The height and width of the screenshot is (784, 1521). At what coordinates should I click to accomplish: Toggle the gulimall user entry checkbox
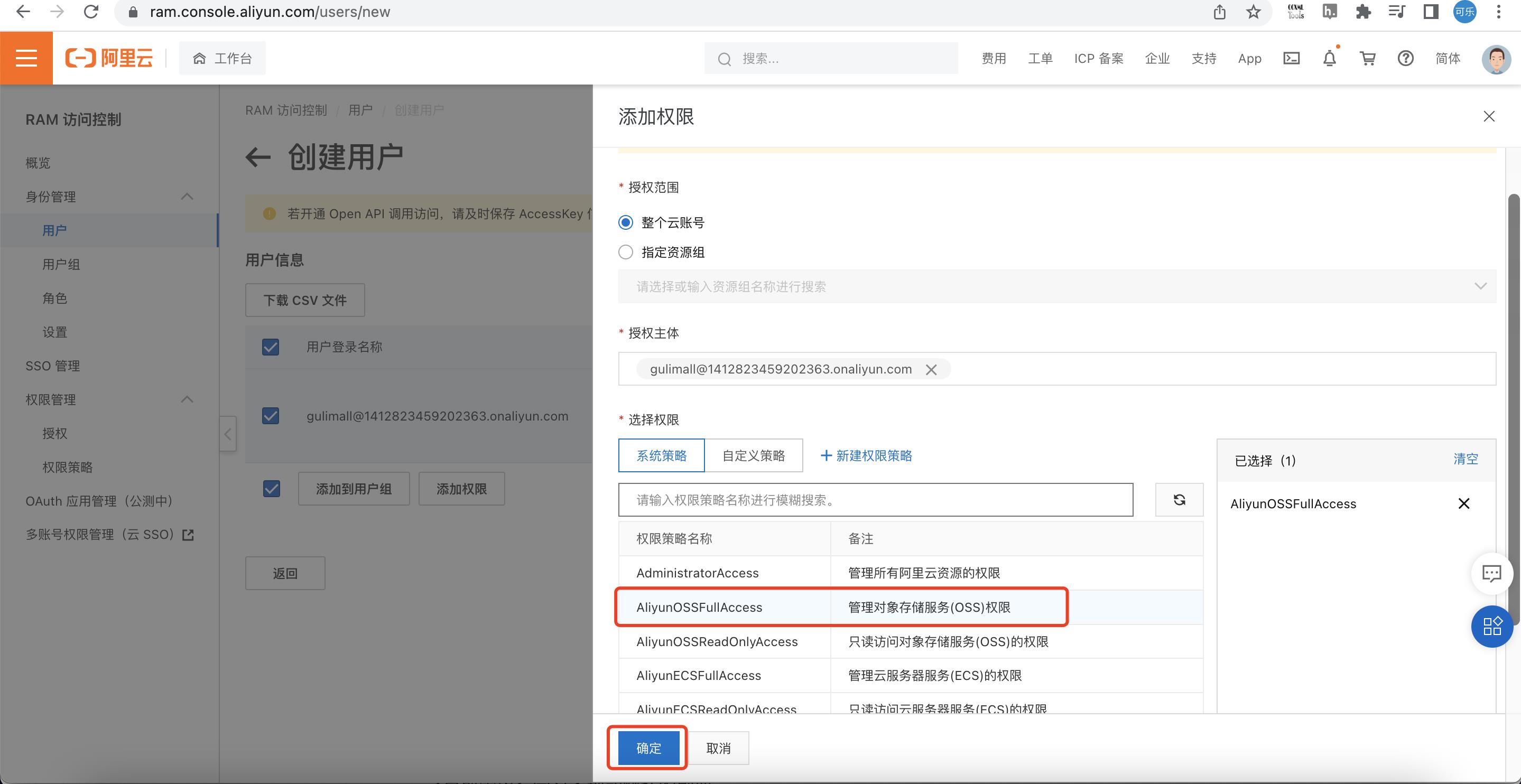[270, 417]
